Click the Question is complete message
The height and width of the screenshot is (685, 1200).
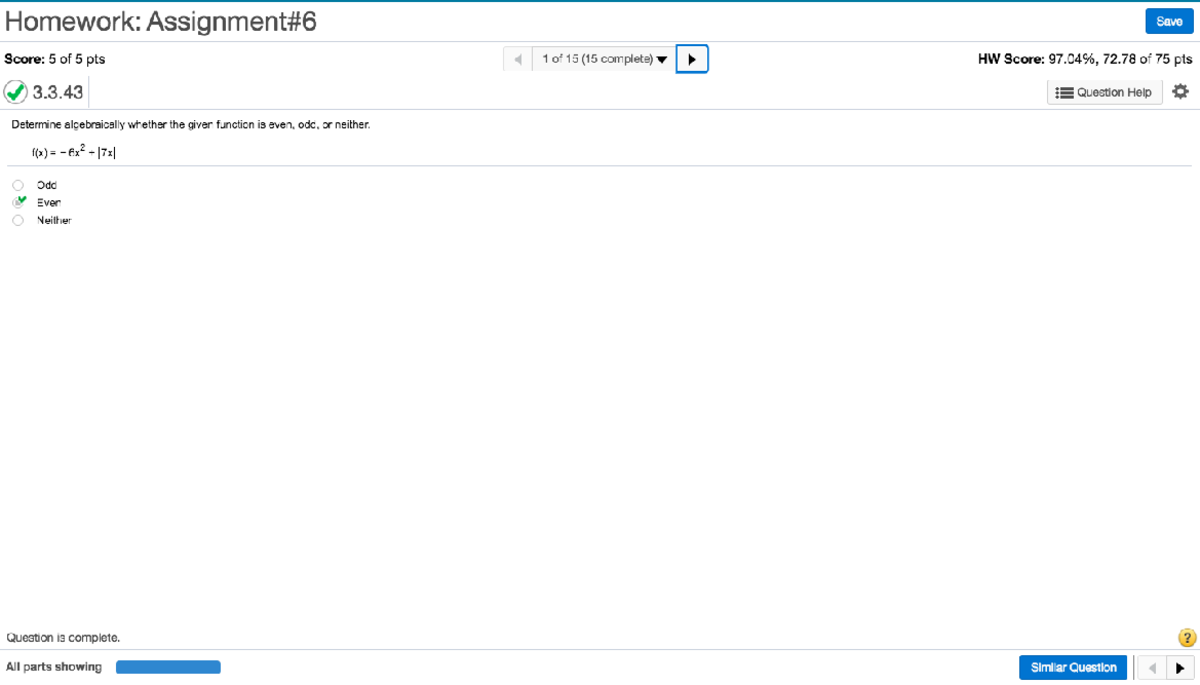[x=62, y=636]
